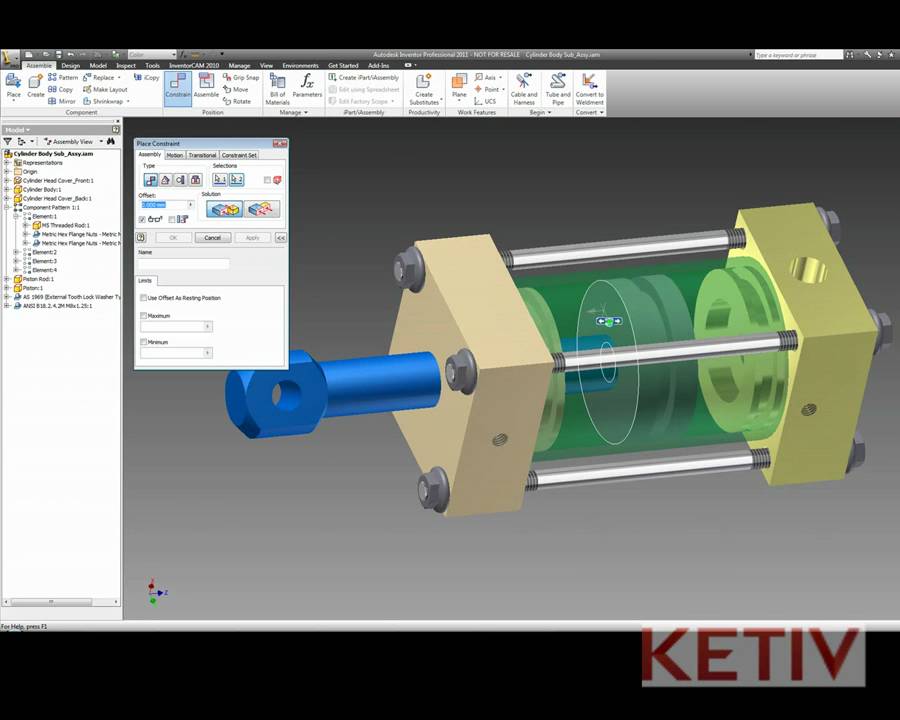Screen dimensions: 900x720
Task: Select Tangent constraint type in dialog
Action: (x=180, y=180)
